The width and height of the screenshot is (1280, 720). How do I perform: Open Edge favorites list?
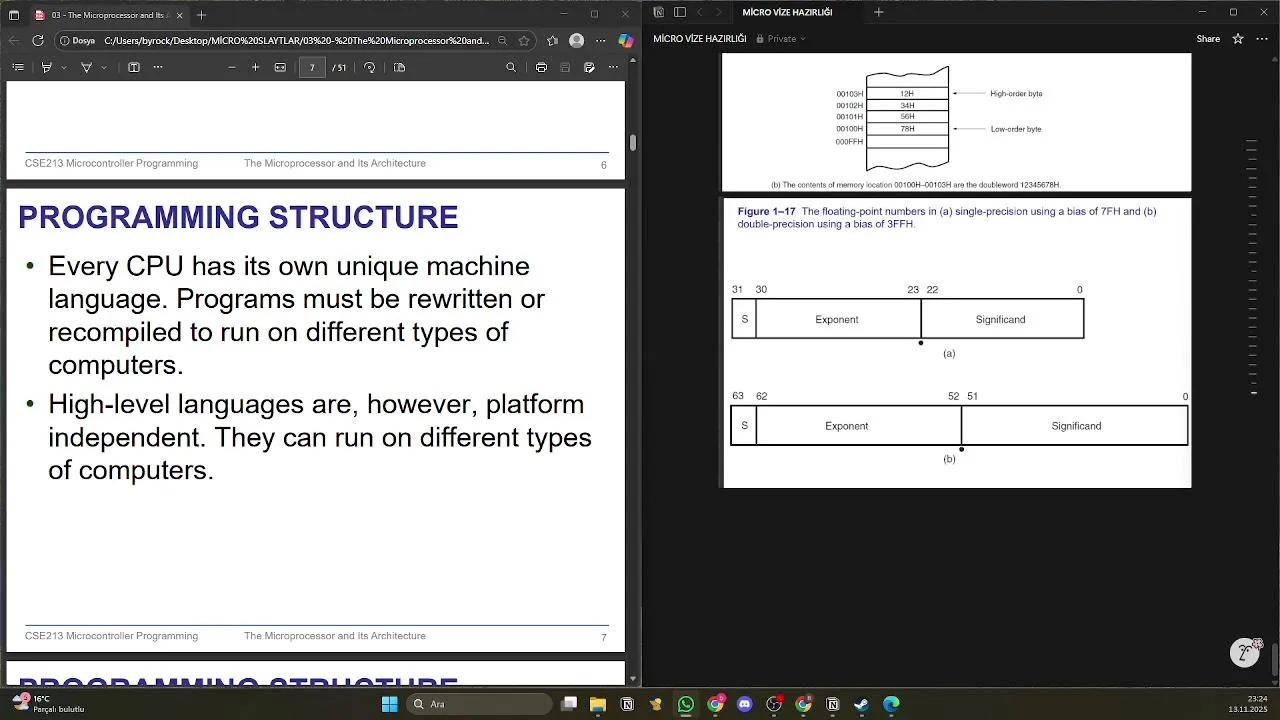coord(552,41)
